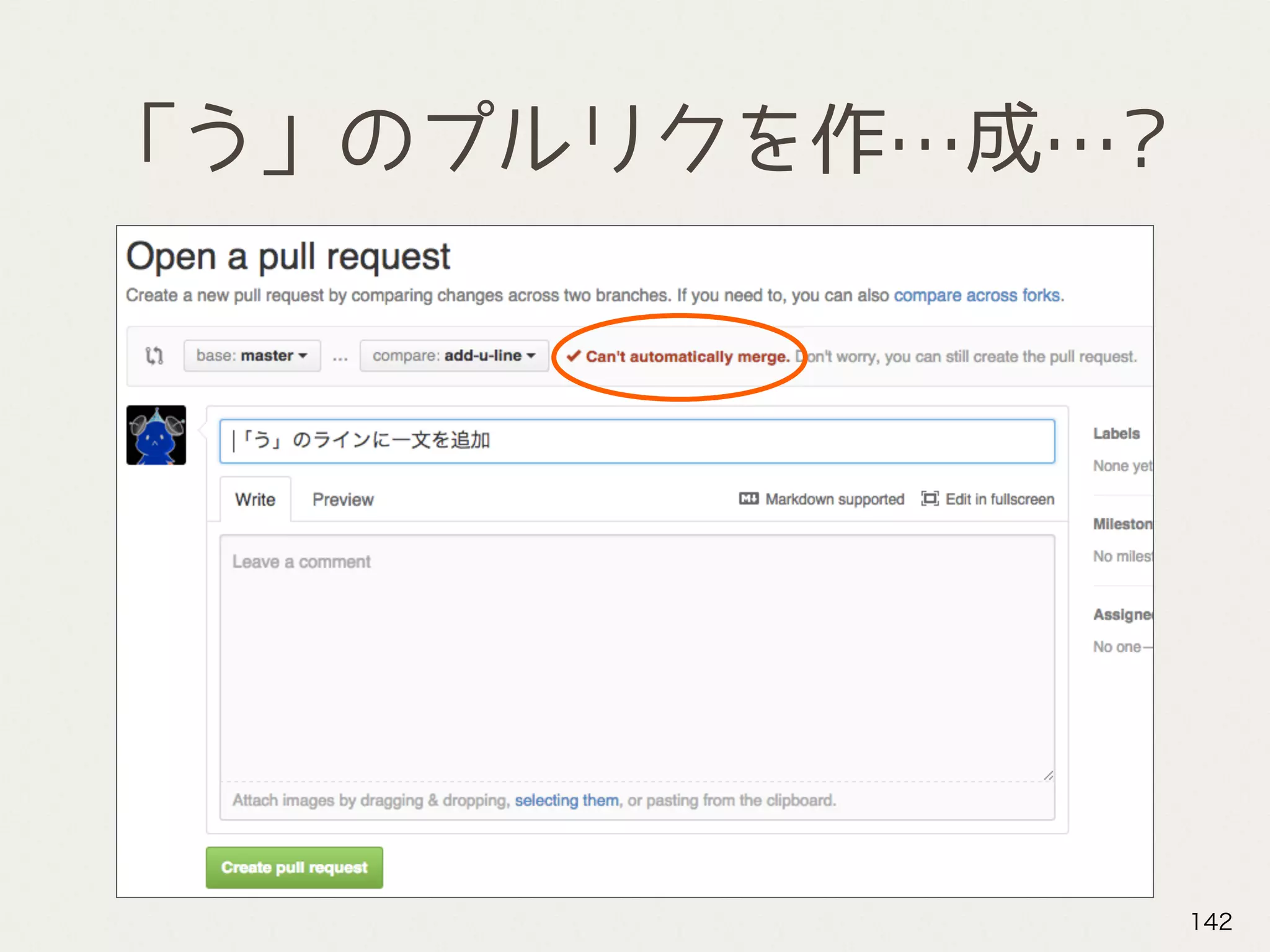
Task: Click the Edit in fullscreen text
Action: (1000, 499)
